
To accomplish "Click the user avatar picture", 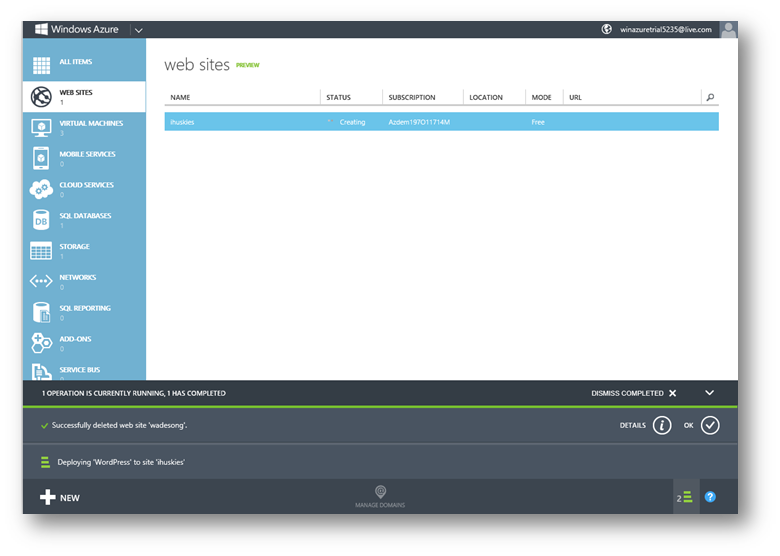I will click(x=728, y=30).
